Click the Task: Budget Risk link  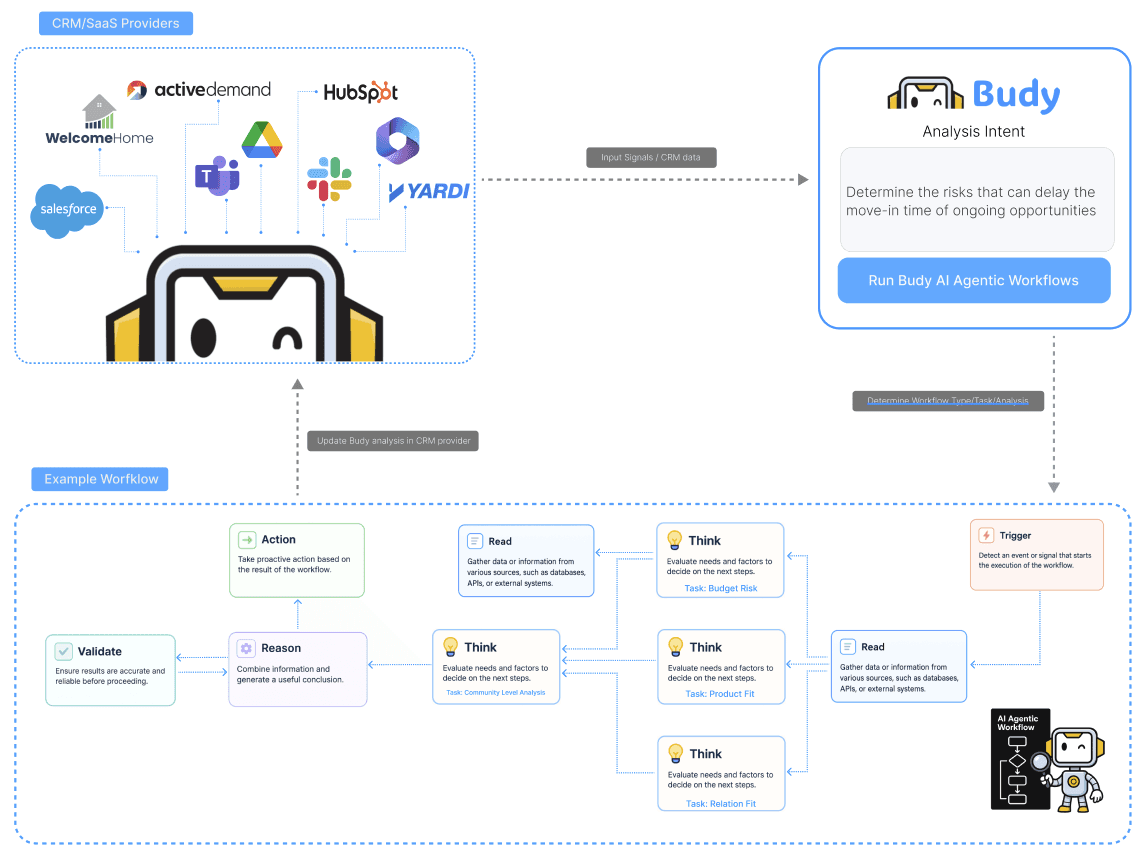721,588
